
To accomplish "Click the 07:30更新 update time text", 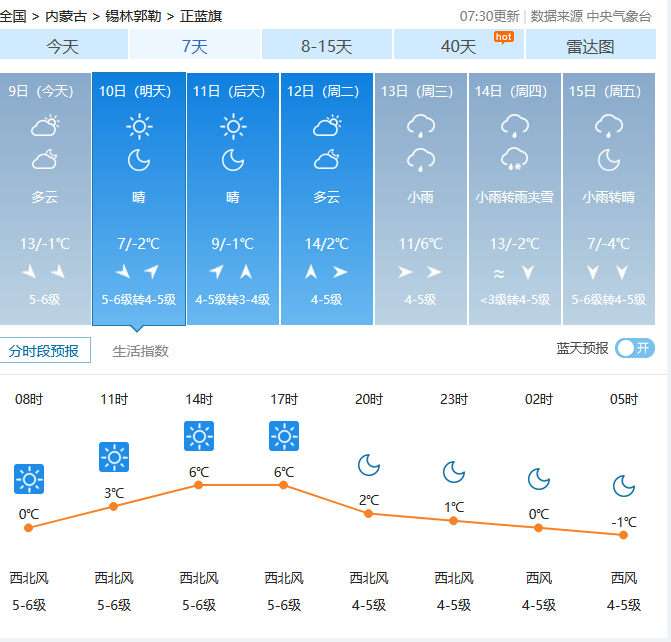I will (x=490, y=16).
